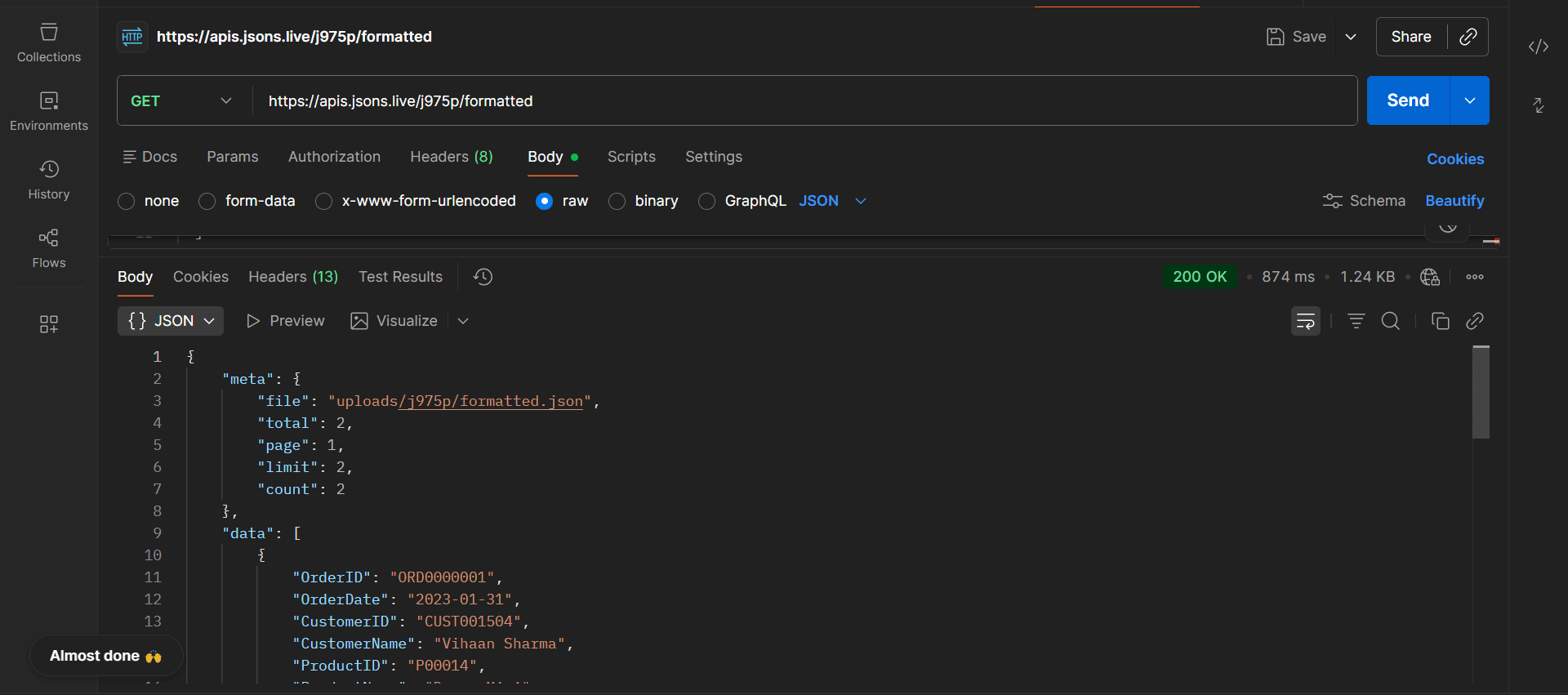The height and width of the screenshot is (695, 1568).
Task: Click the response vertical scrollbar thumb
Action: point(1481,392)
